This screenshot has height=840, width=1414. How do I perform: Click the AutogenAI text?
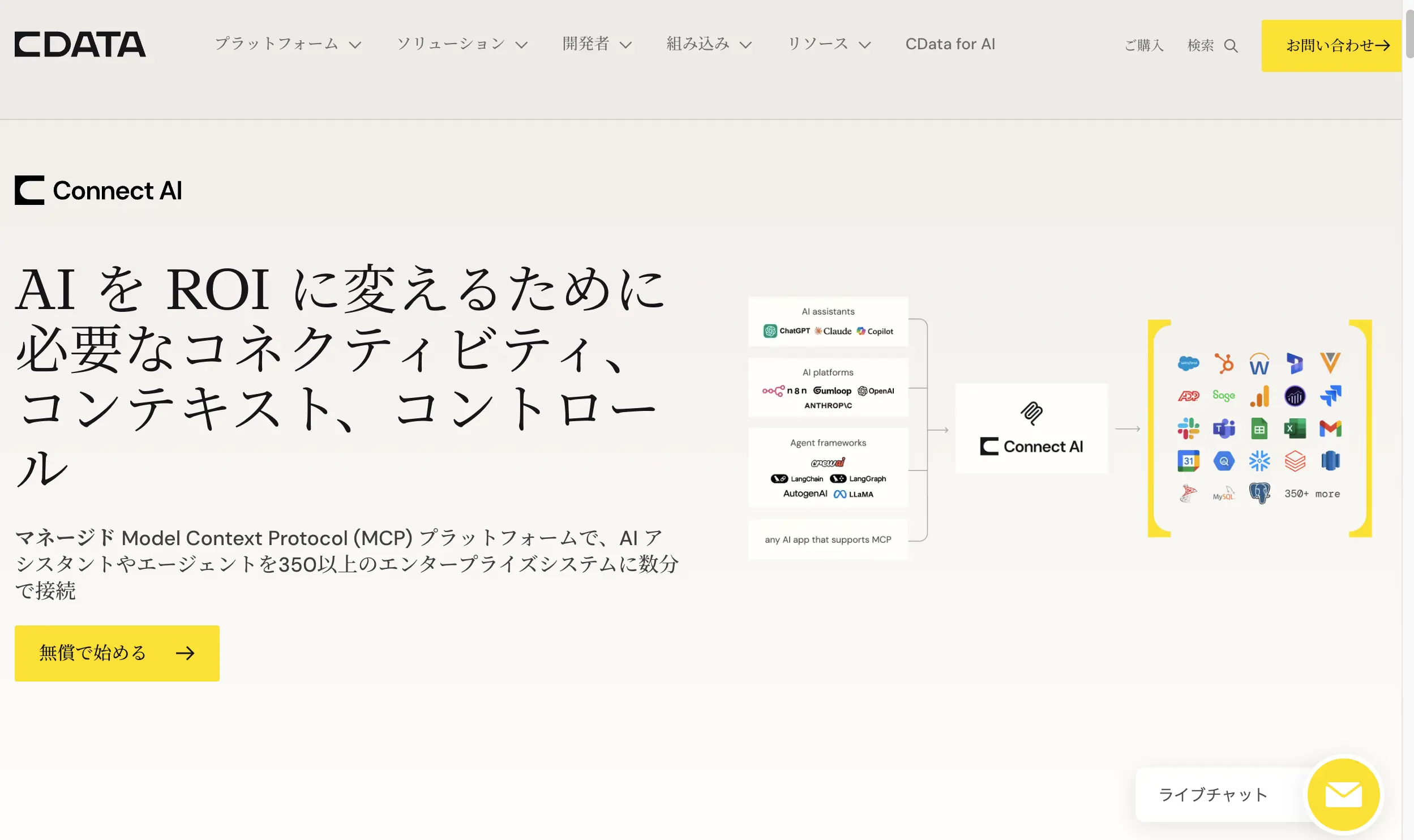[x=805, y=494]
